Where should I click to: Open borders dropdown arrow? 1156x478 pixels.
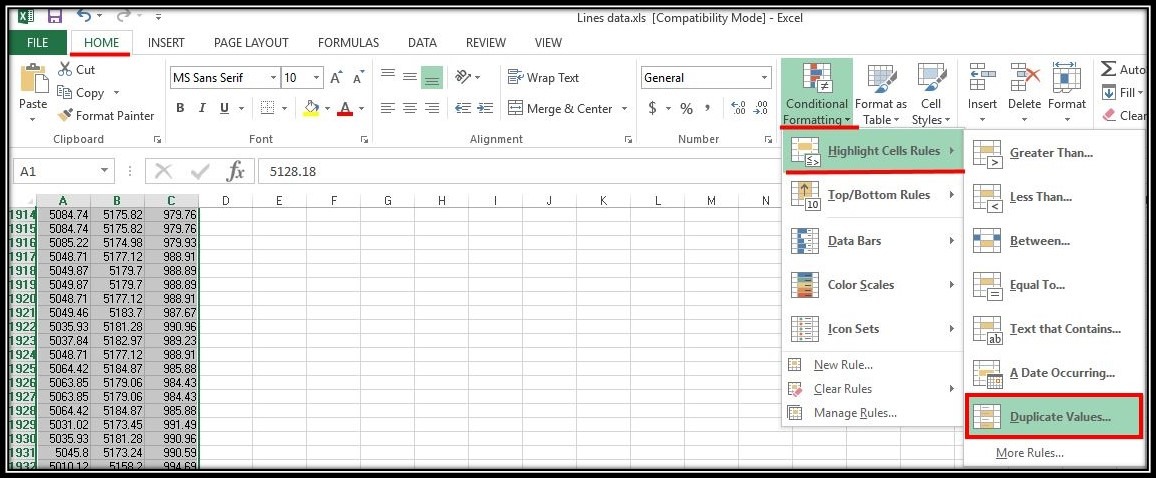pyautogui.click(x=285, y=108)
